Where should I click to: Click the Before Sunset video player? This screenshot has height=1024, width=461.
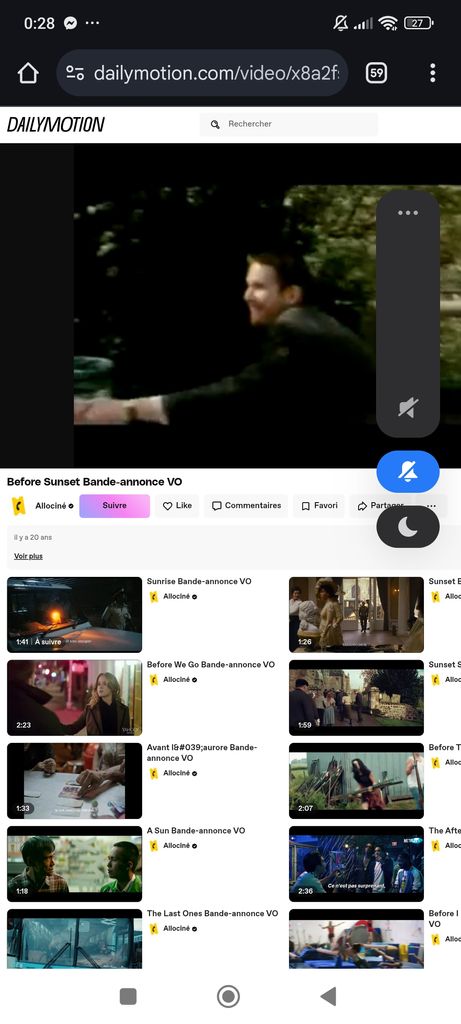coord(230,305)
